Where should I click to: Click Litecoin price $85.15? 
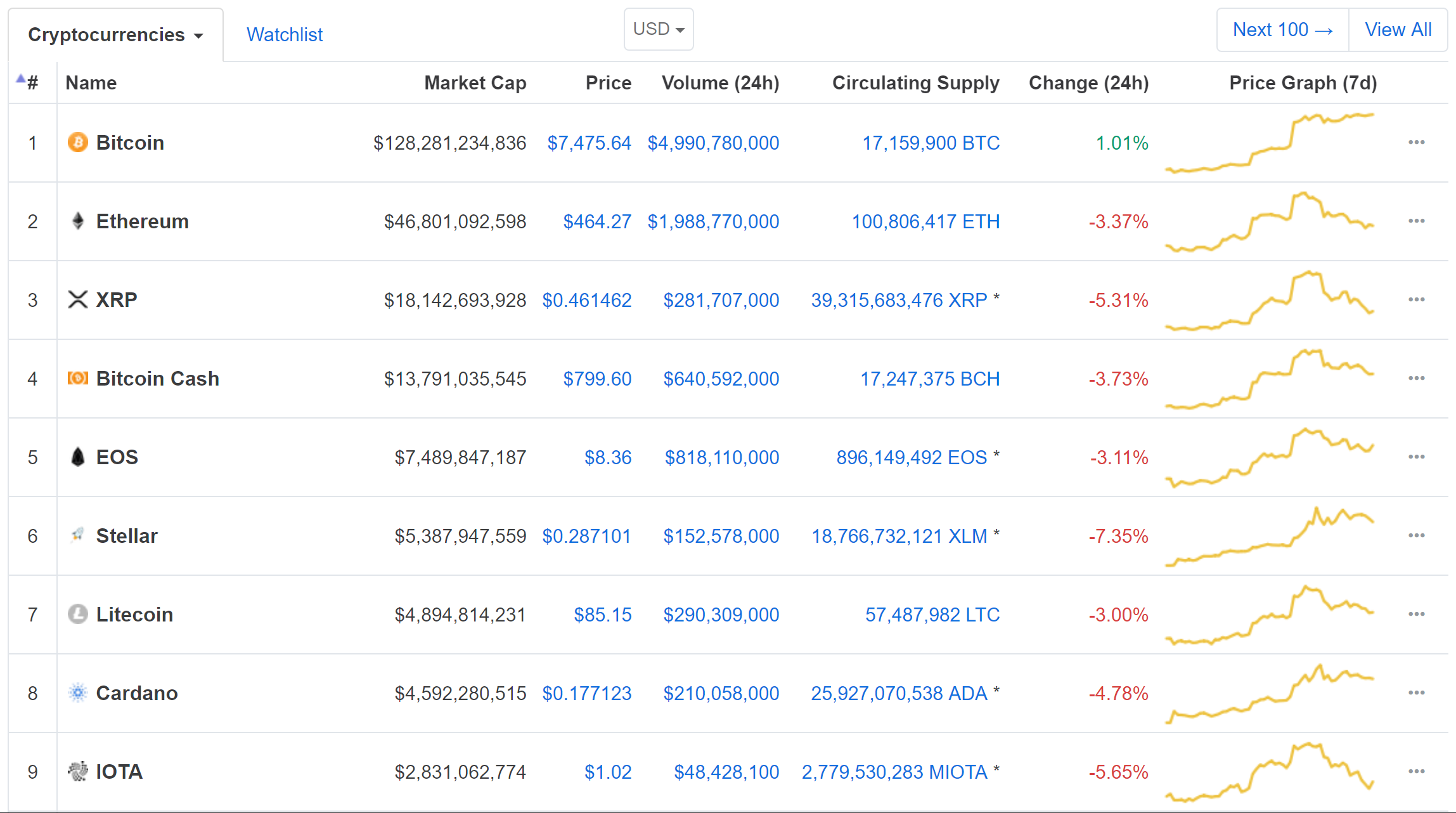pos(603,615)
